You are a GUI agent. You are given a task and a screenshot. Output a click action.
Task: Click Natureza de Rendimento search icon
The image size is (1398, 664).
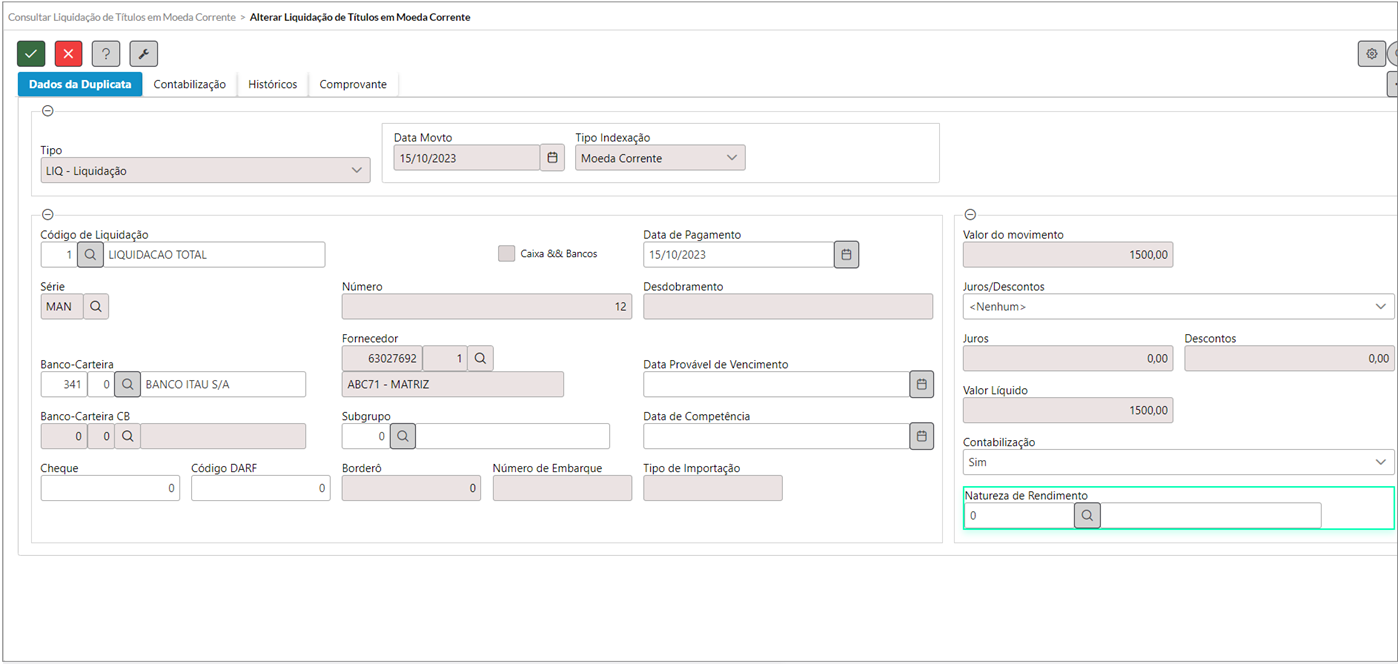1087,516
